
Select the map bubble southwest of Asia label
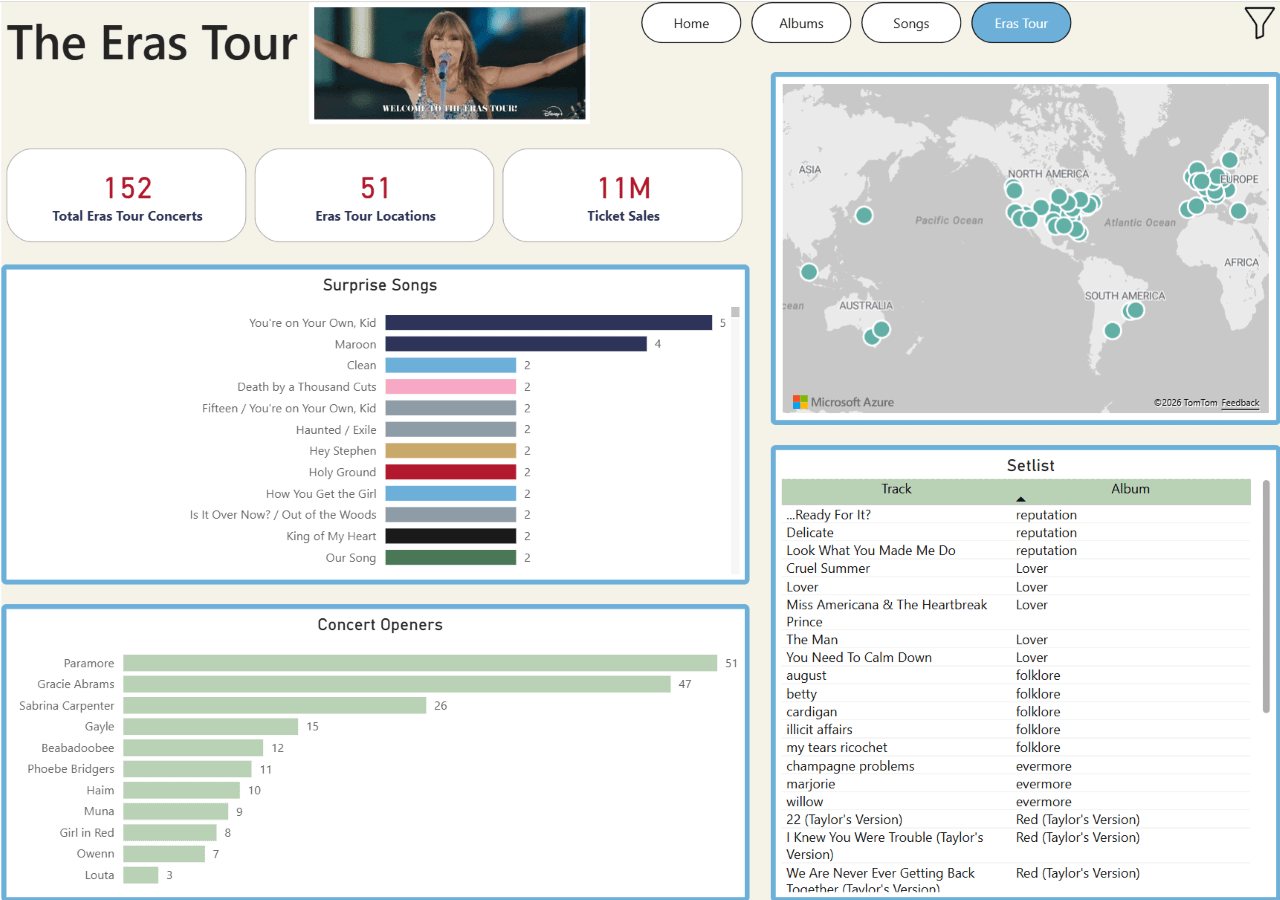[809, 271]
